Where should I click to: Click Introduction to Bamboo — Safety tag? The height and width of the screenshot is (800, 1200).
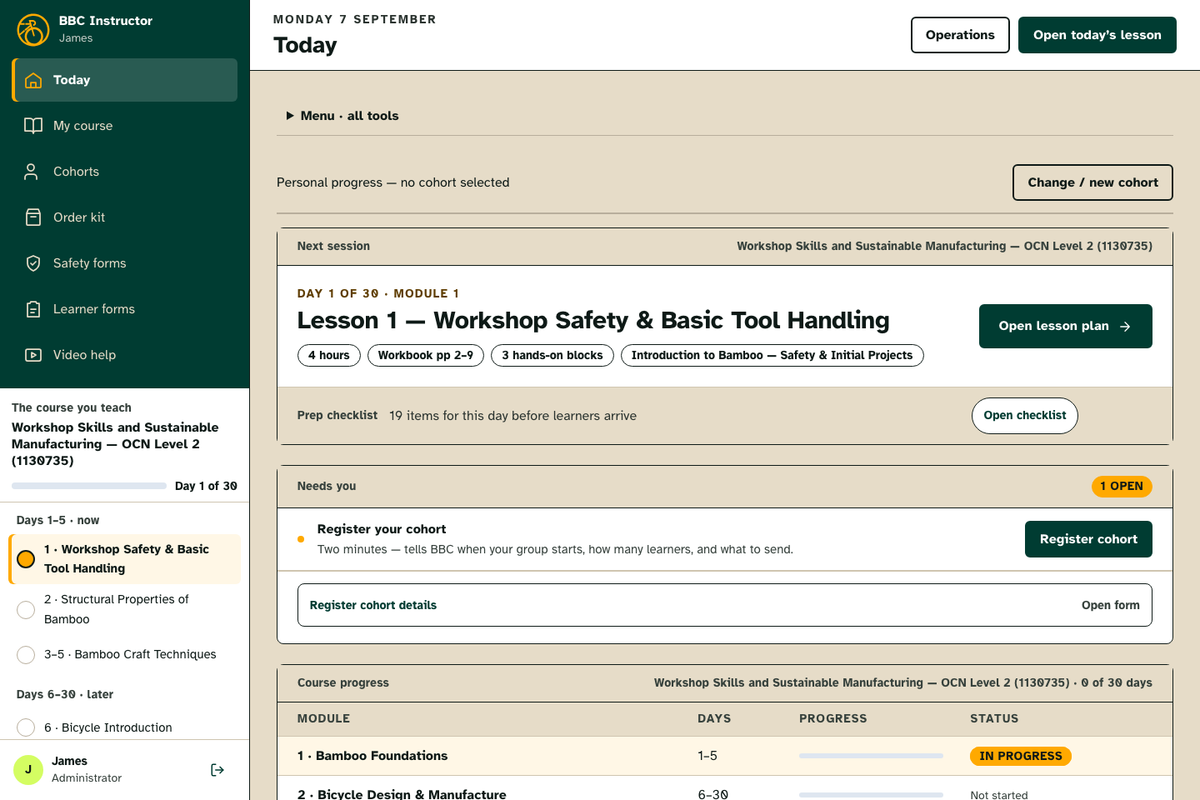[772, 355]
